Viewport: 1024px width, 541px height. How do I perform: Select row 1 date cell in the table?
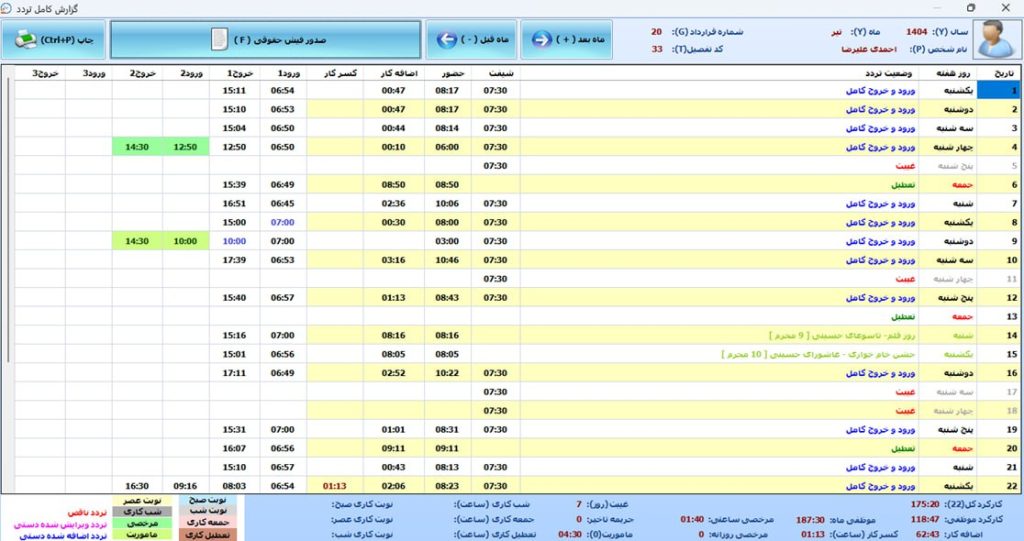coord(999,90)
